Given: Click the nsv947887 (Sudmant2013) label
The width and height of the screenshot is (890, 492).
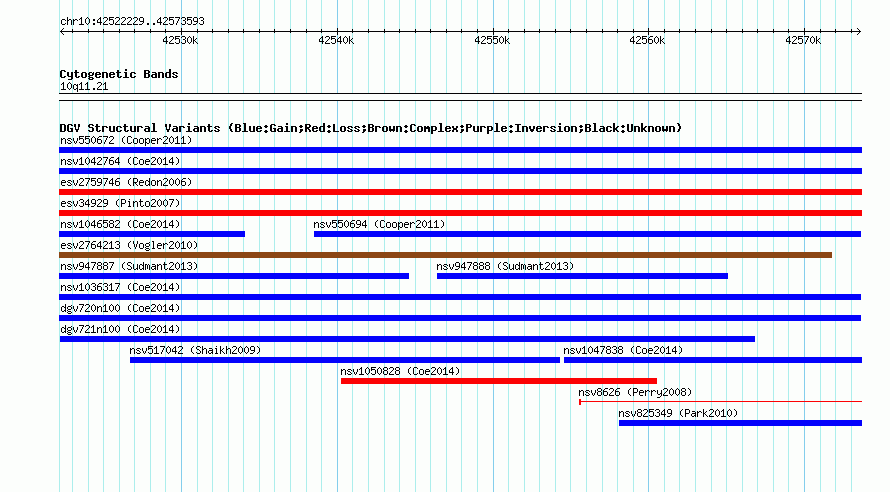Looking at the screenshot, I should pos(129,266).
